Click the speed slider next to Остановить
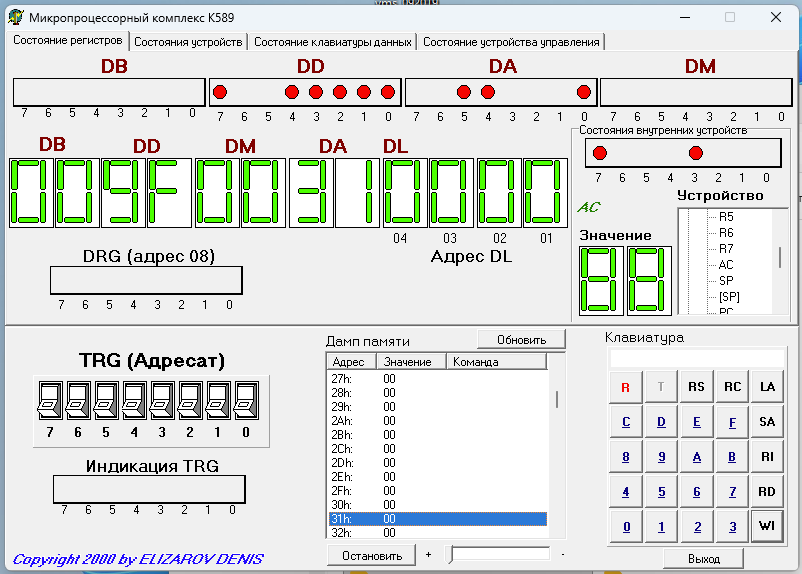 pyautogui.click(x=500, y=554)
